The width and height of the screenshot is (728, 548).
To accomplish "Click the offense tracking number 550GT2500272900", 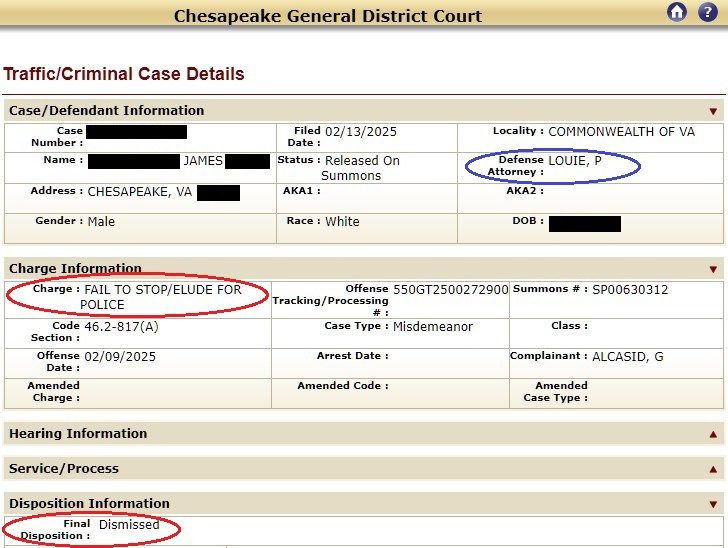I will pyautogui.click(x=451, y=290).
